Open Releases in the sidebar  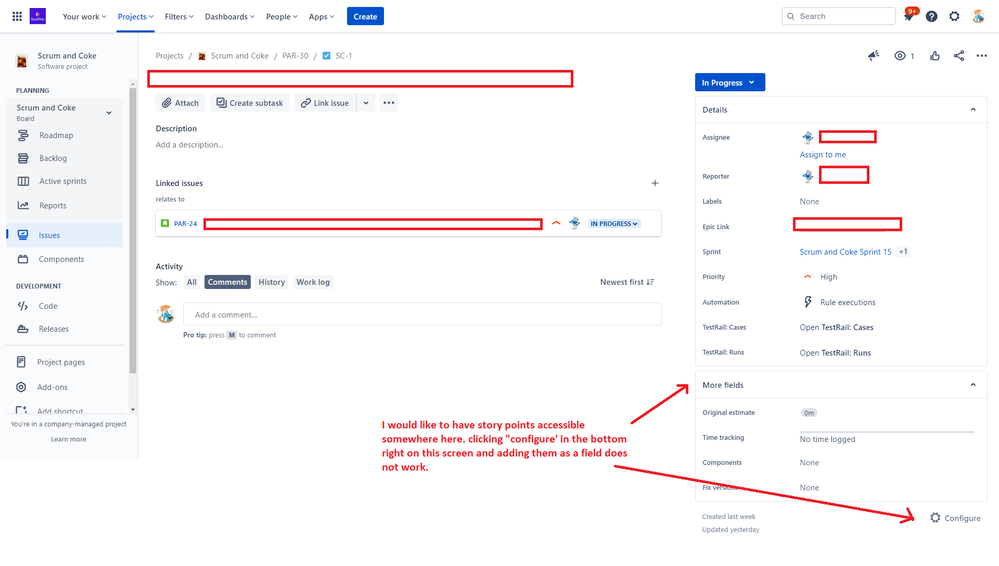(54, 329)
